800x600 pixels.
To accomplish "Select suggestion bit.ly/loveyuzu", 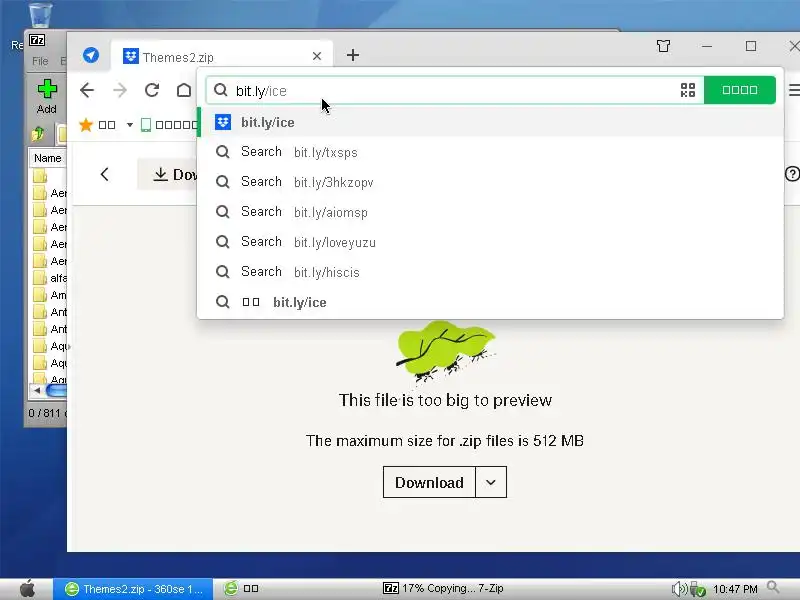I will click(x=490, y=242).
